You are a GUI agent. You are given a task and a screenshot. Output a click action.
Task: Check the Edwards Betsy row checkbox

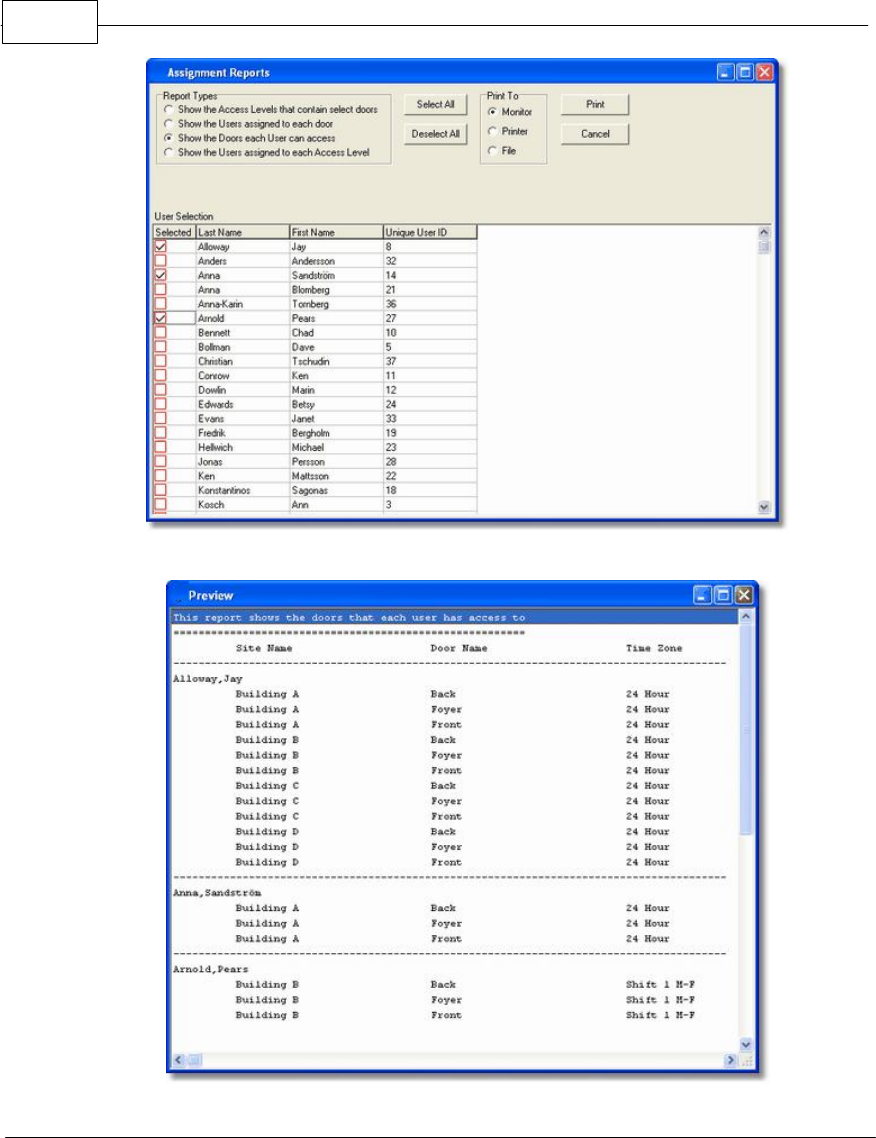click(x=160, y=404)
